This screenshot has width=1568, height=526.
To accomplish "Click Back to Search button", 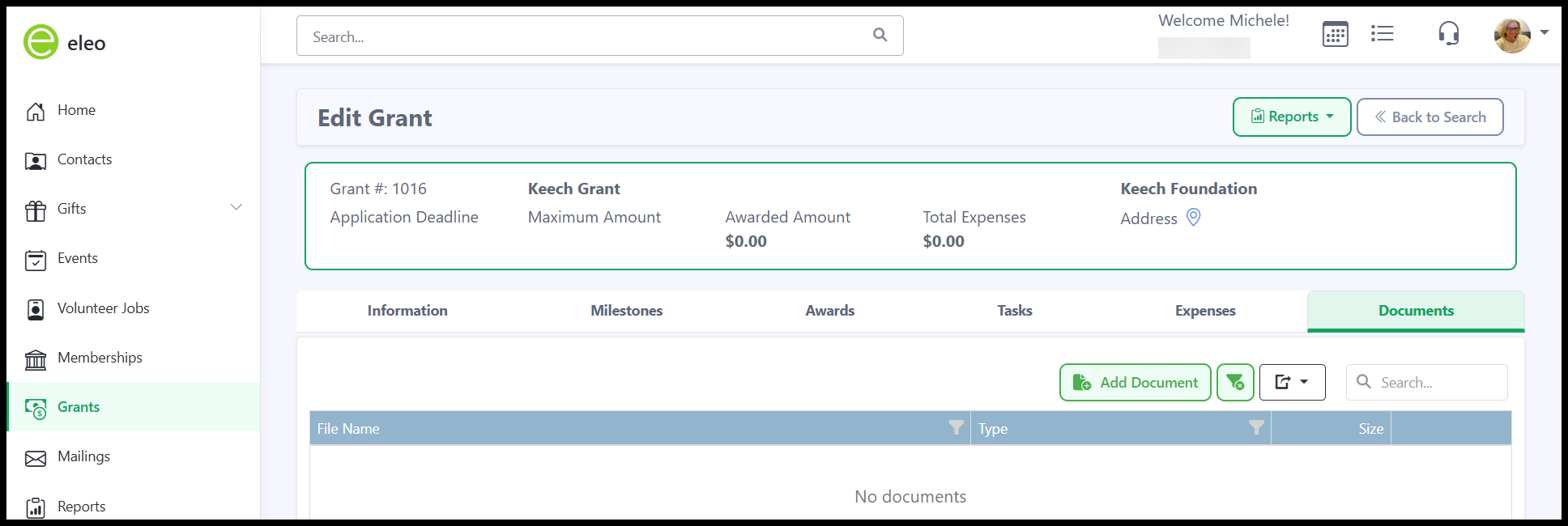I will (1430, 117).
